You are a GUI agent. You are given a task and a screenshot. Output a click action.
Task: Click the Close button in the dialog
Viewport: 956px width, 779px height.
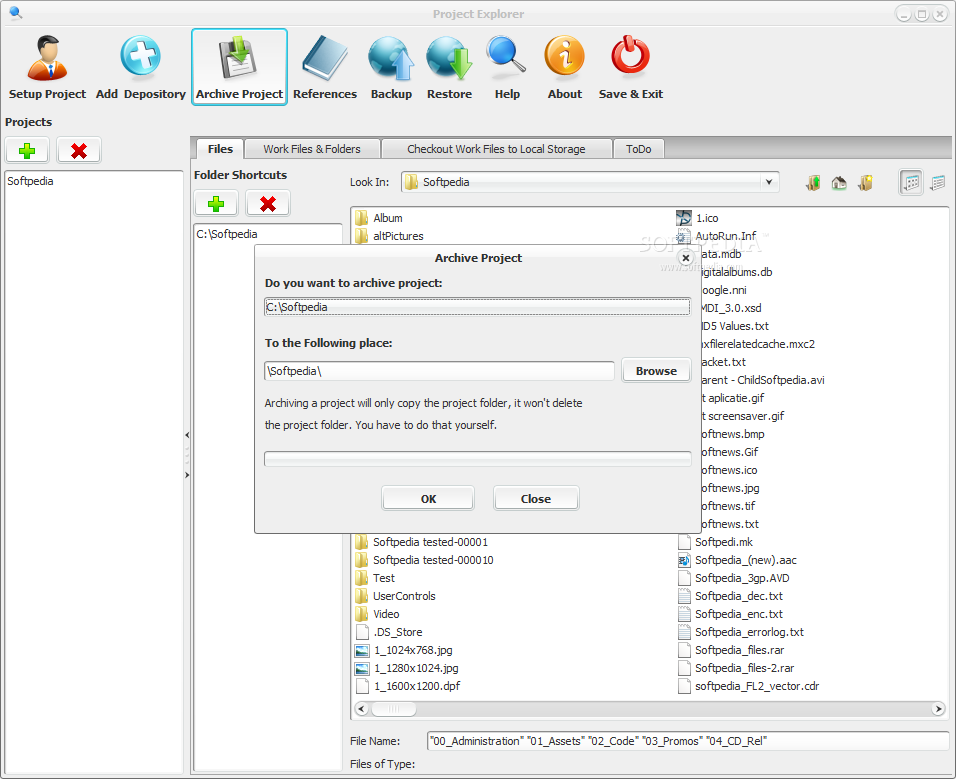(x=536, y=499)
